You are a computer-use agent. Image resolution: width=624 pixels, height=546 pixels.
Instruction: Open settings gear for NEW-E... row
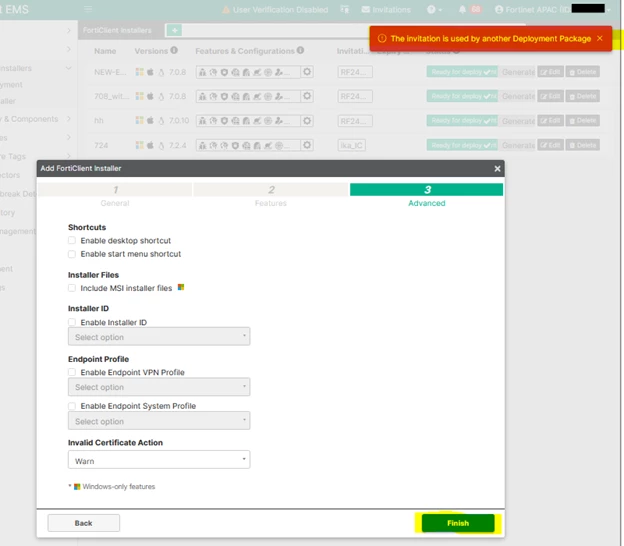307,72
